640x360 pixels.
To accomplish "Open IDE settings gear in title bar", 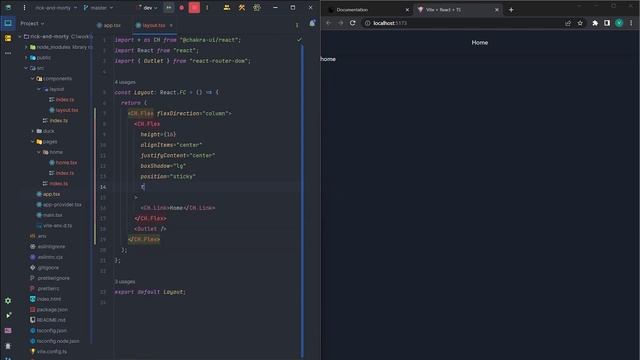I will coord(257,7).
